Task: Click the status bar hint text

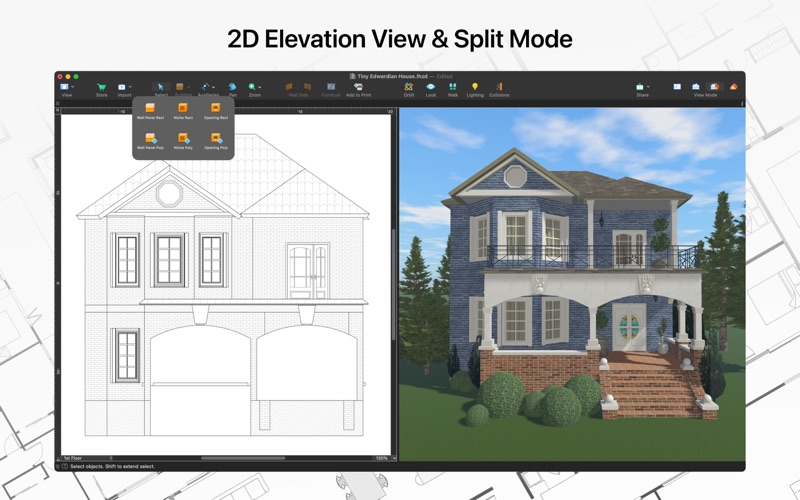Action: 112,466
